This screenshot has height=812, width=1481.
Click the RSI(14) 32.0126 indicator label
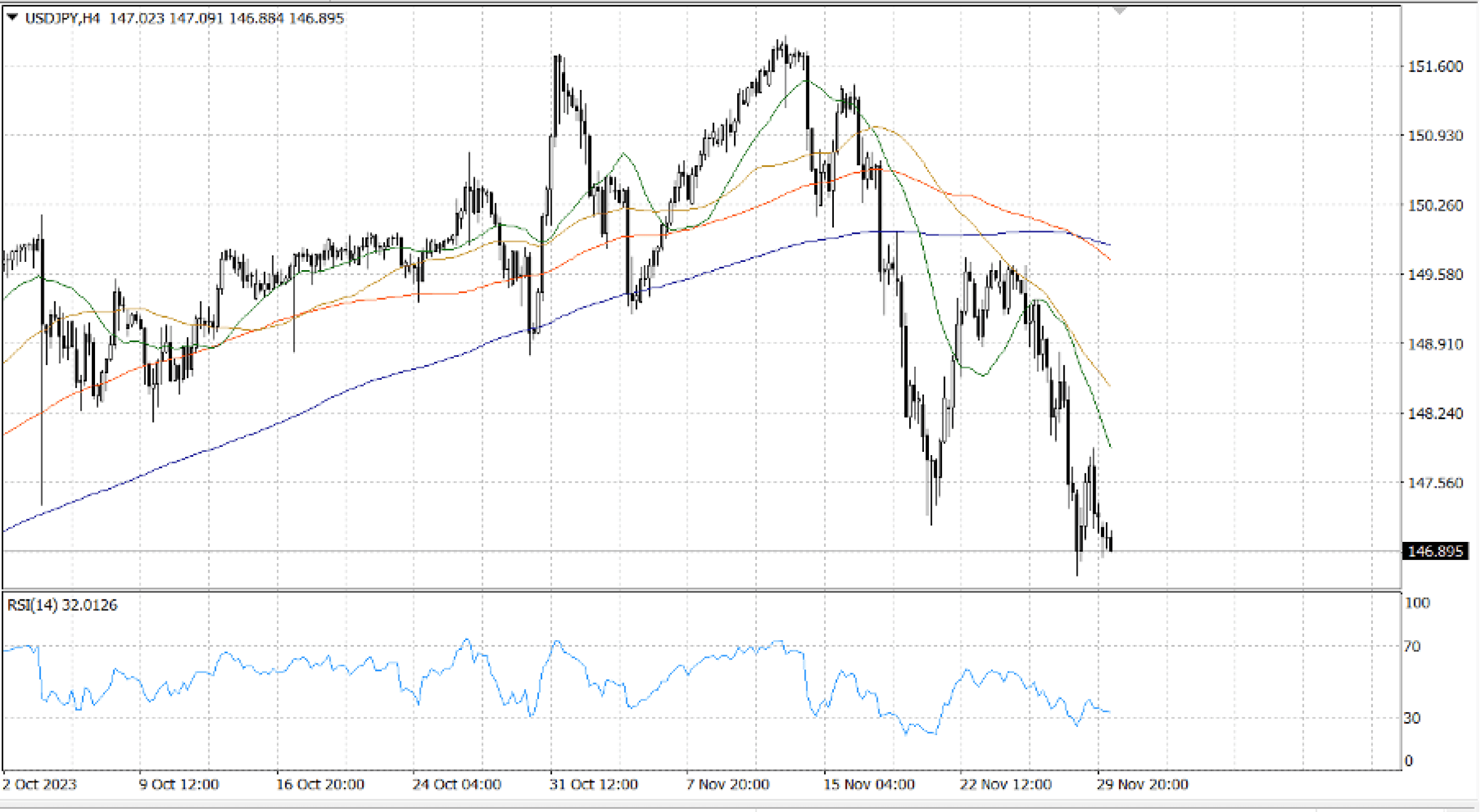click(x=62, y=605)
